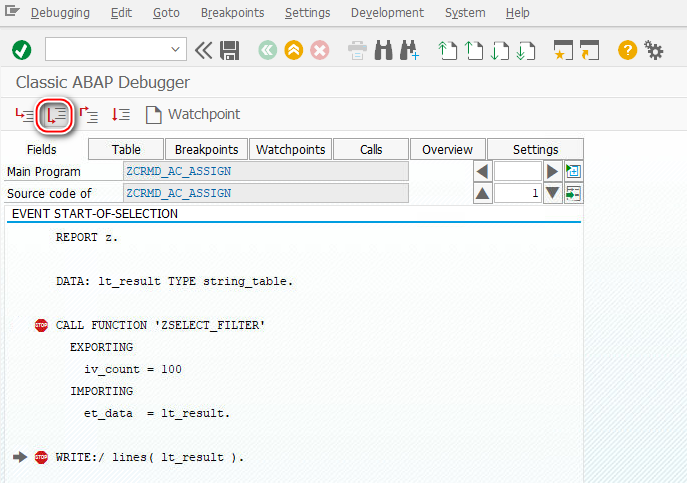Click the down arrow line navigation button

[552, 193]
